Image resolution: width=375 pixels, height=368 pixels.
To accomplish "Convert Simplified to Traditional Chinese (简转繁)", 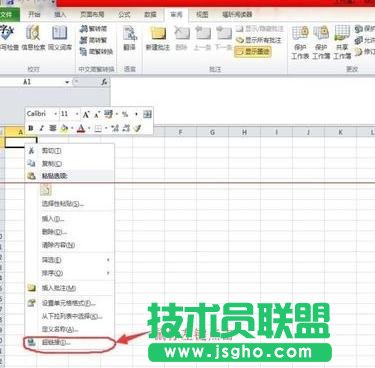I will point(94,40).
